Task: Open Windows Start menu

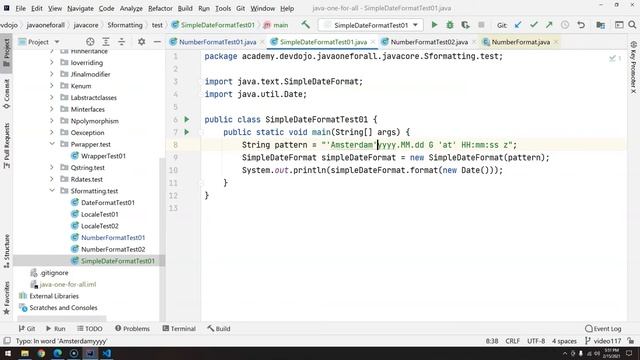Action: pos(8,353)
